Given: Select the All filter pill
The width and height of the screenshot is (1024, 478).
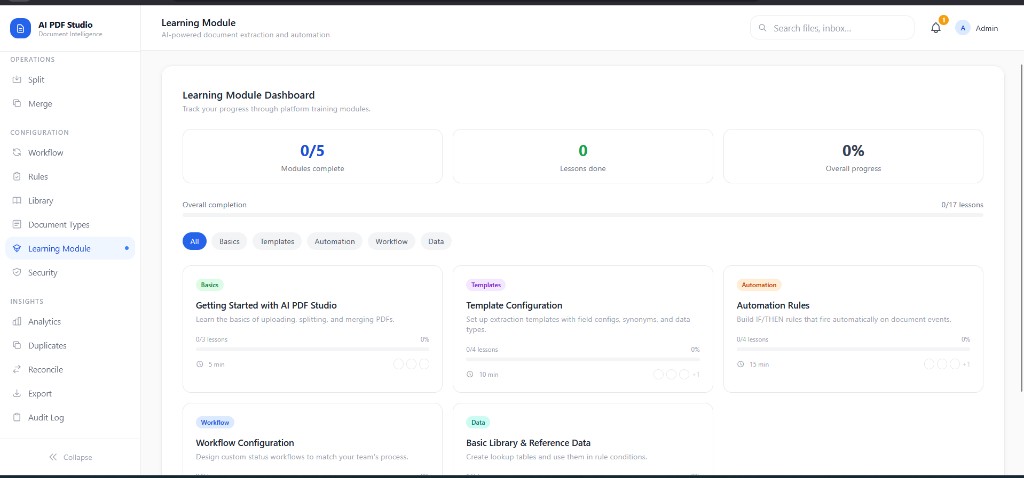Looking at the screenshot, I should (x=195, y=242).
